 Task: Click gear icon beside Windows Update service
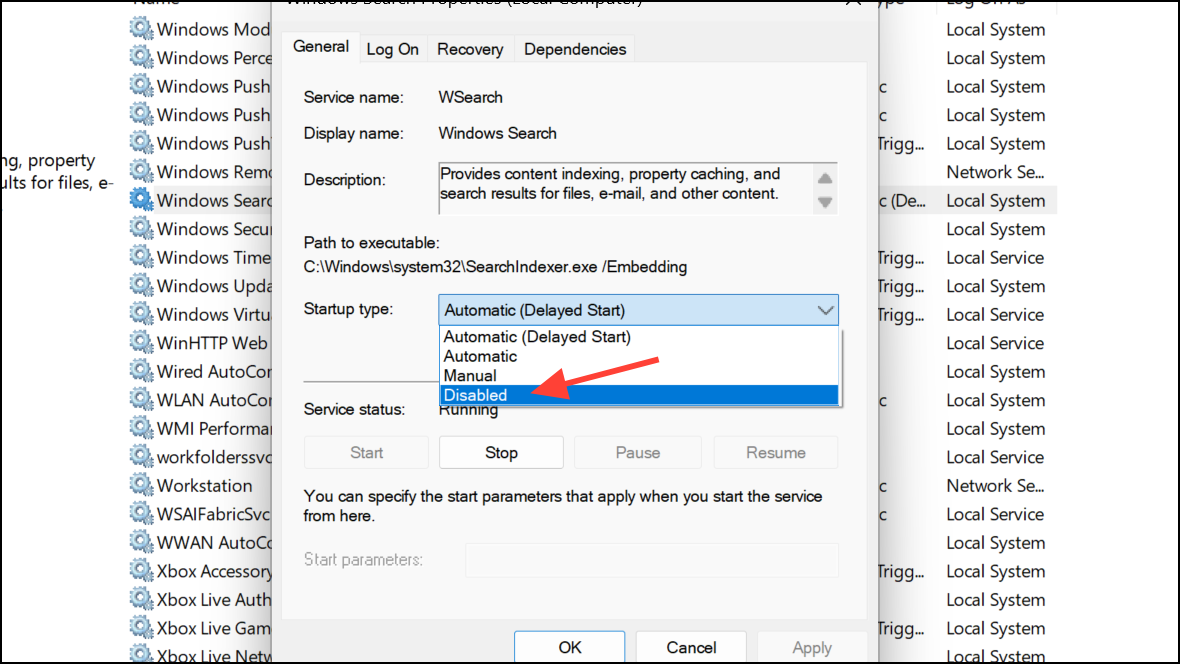pyautogui.click(x=141, y=285)
